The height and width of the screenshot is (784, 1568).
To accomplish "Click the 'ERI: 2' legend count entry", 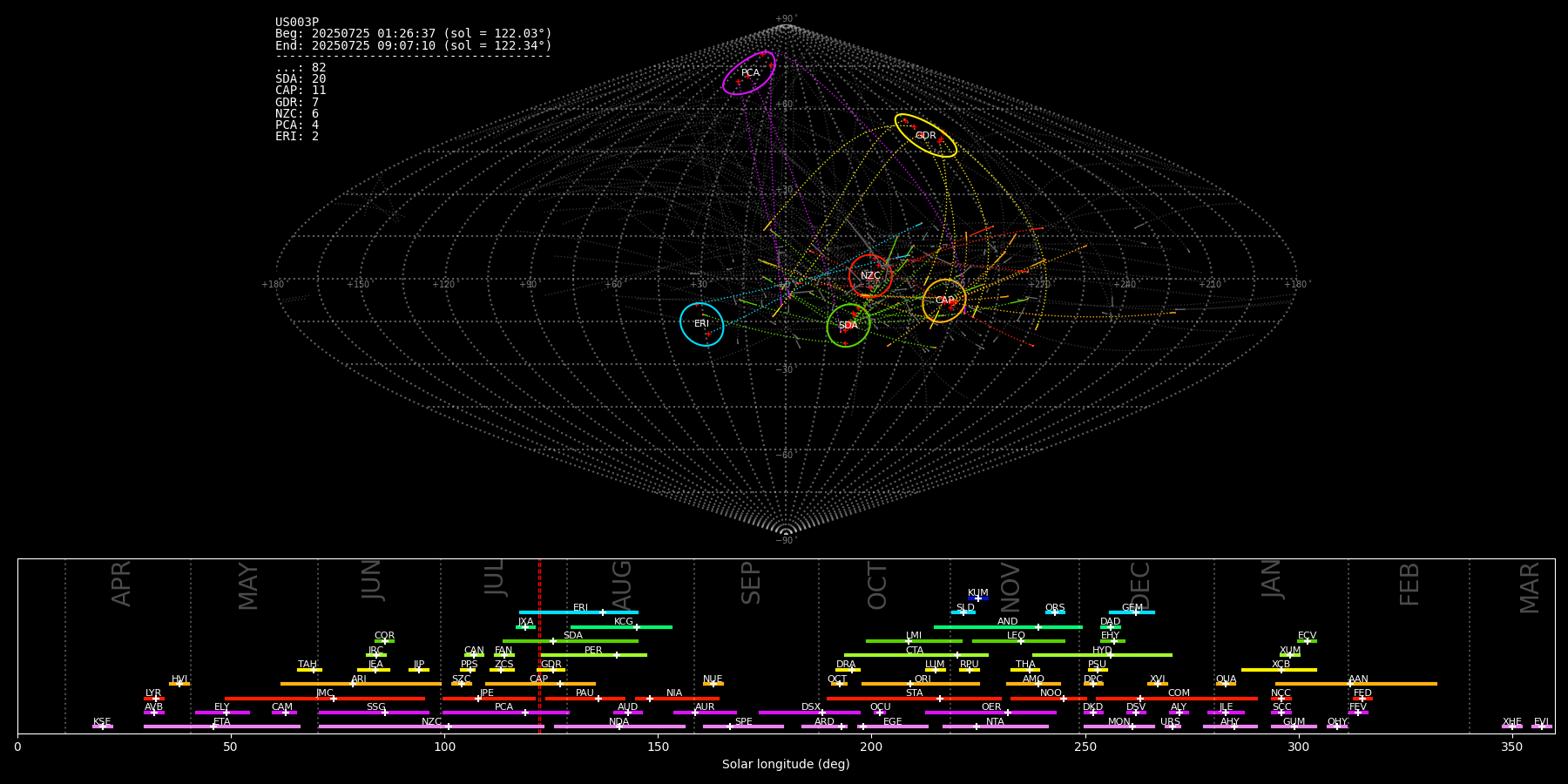I will (297, 137).
